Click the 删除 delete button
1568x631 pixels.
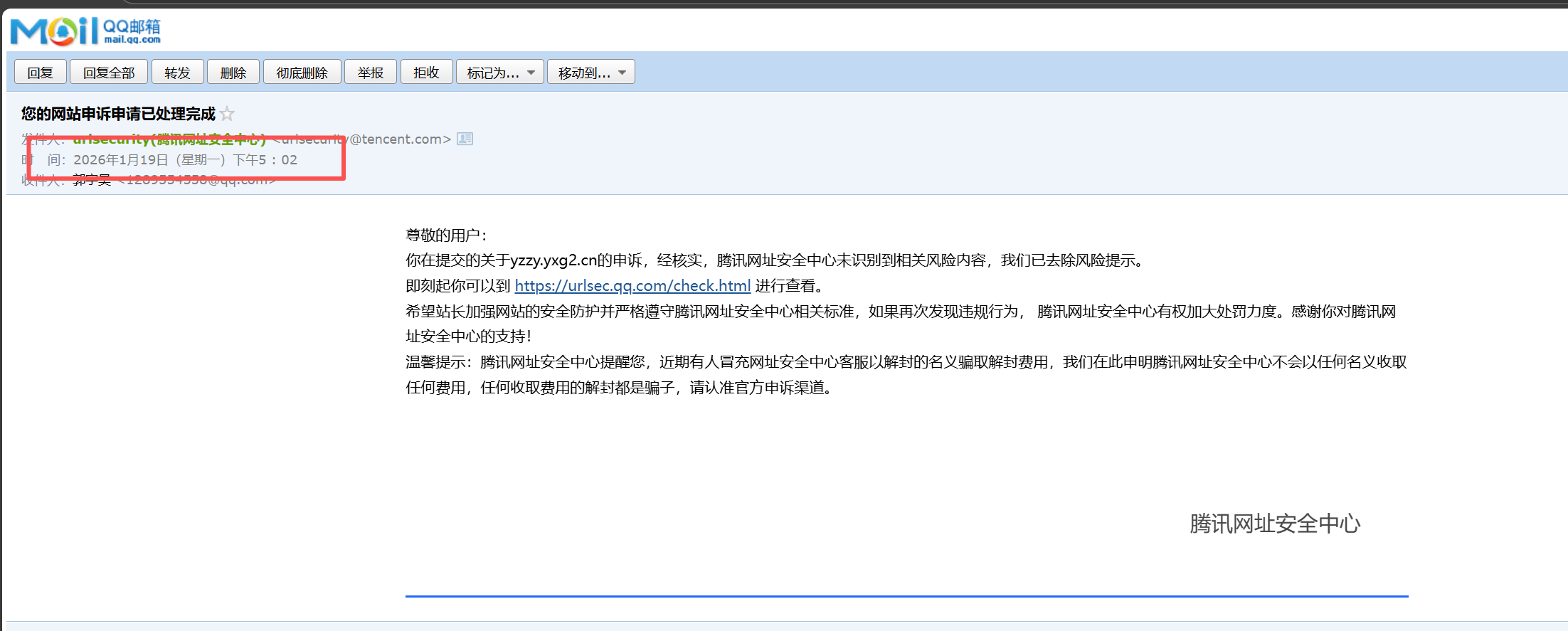coord(233,73)
